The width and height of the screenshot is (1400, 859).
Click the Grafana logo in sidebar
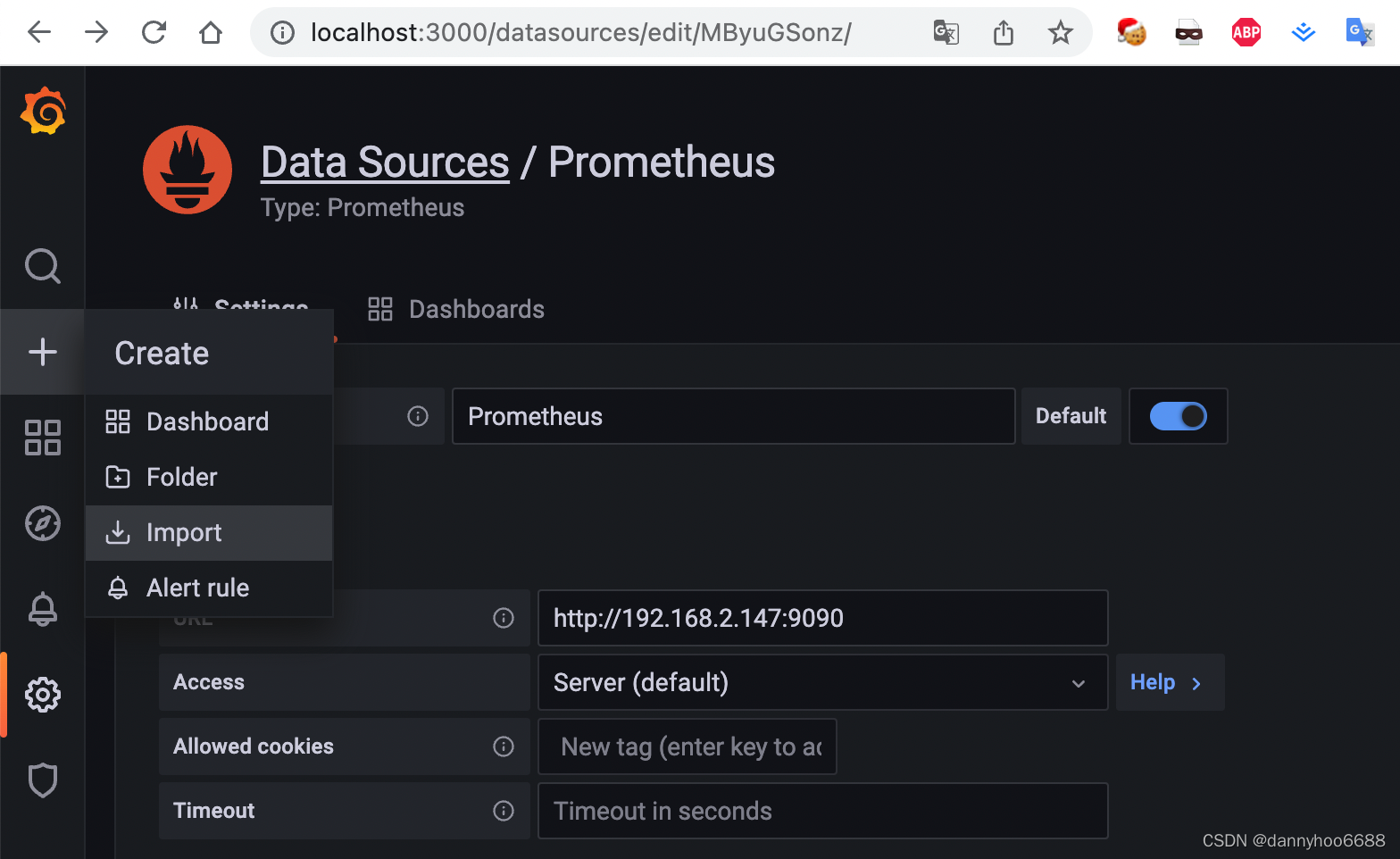point(43,112)
